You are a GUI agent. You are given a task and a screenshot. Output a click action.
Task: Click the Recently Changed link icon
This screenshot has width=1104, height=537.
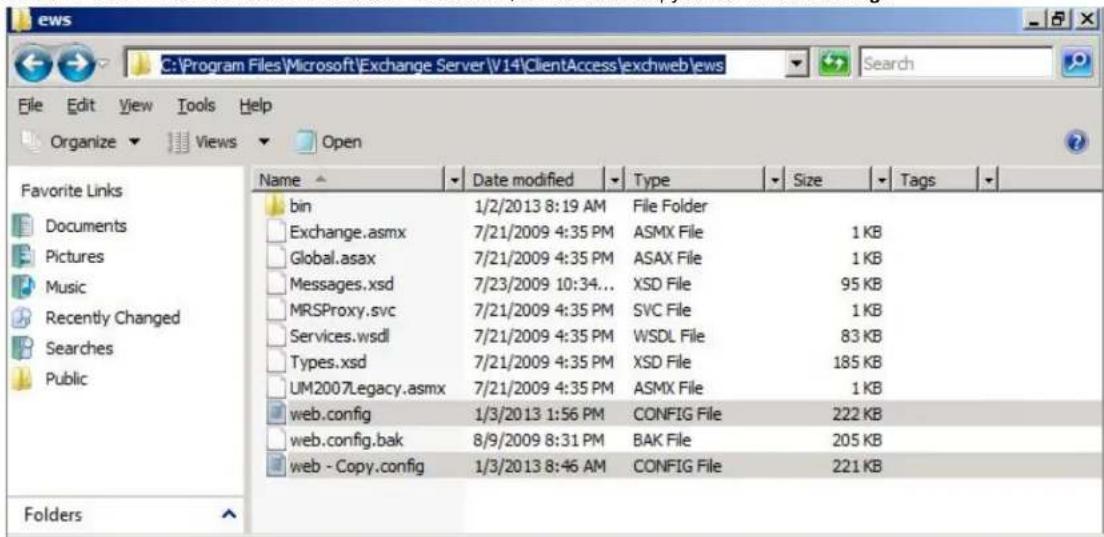21,318
